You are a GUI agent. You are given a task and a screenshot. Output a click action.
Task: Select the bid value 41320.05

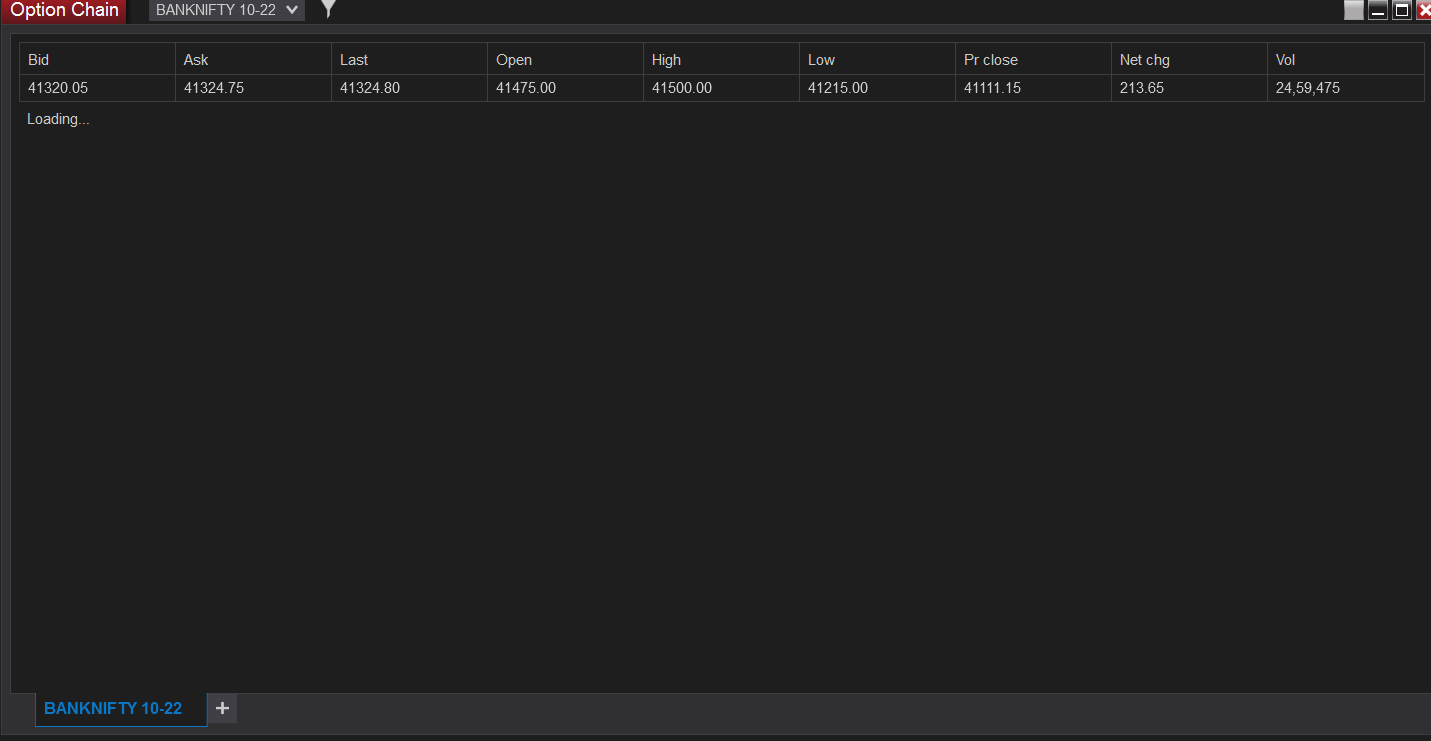pos(58,88)
